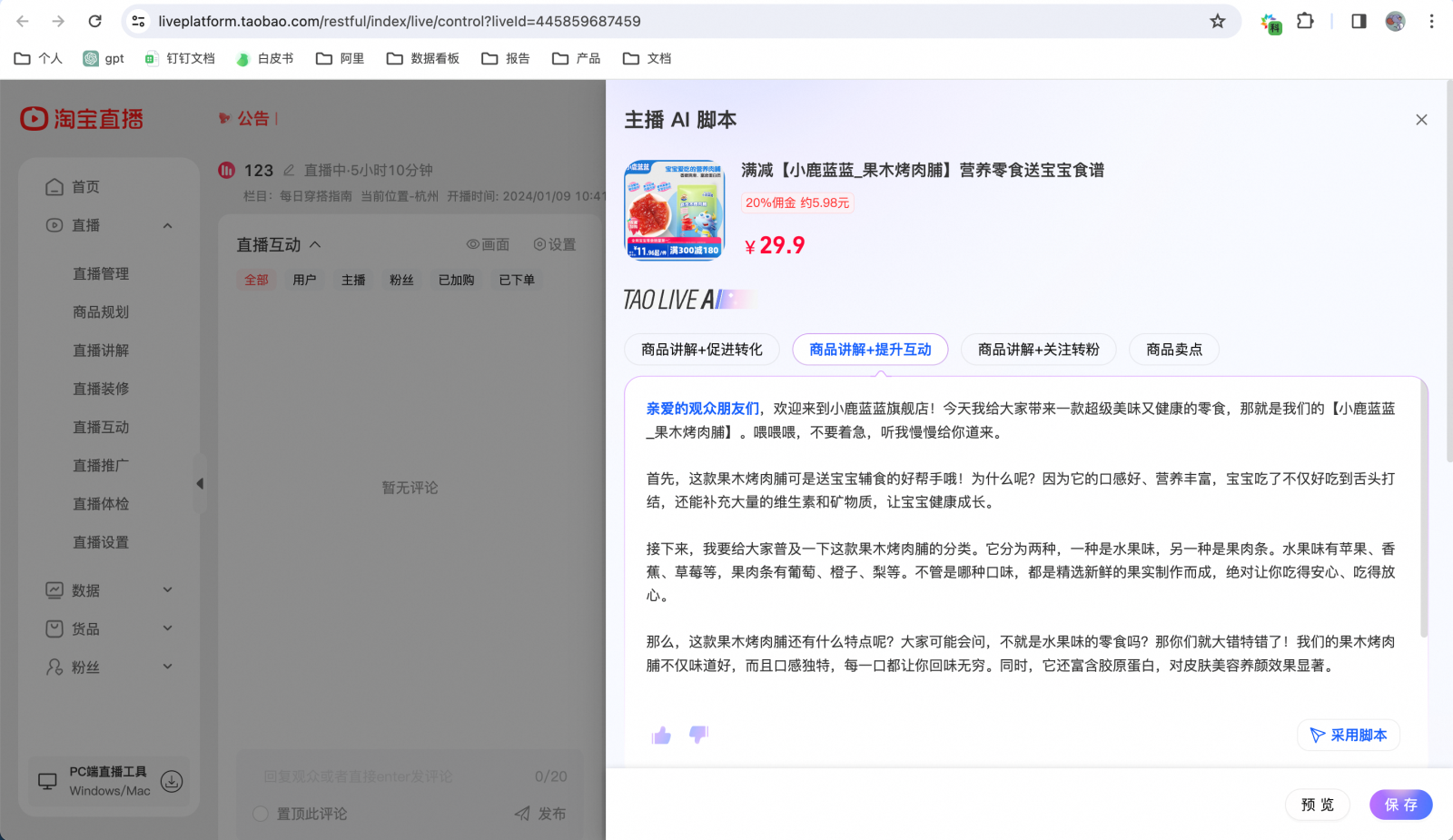
Task: Expand the 粉丝 sidebar section
Action: (168, 667)
